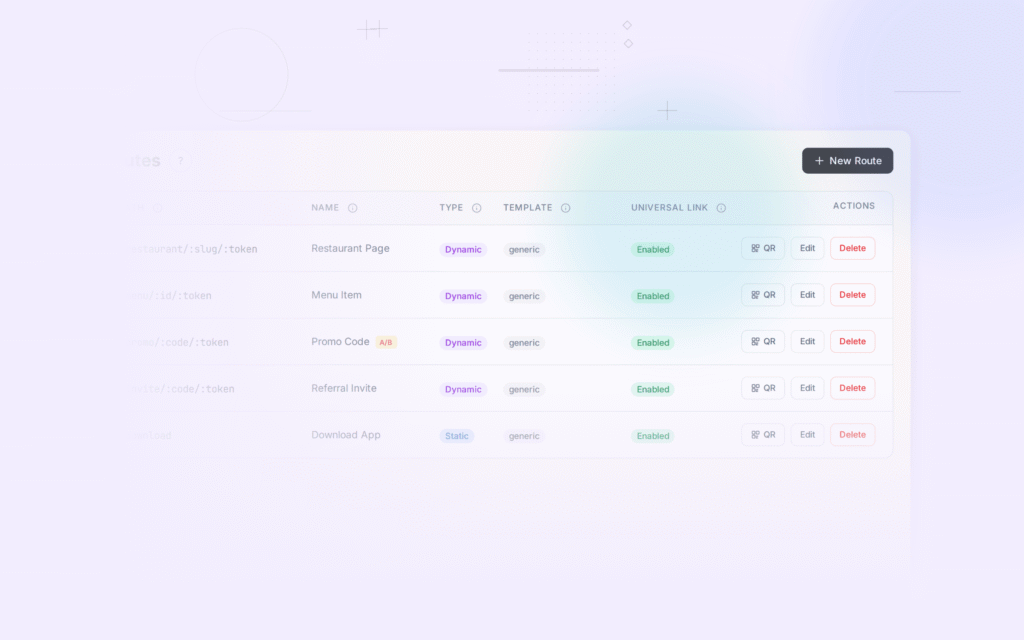Viewport: 1024px width, 640px height.
Task: Click Enabled status in Promo Code row
Action: click(x=652, y=342)
